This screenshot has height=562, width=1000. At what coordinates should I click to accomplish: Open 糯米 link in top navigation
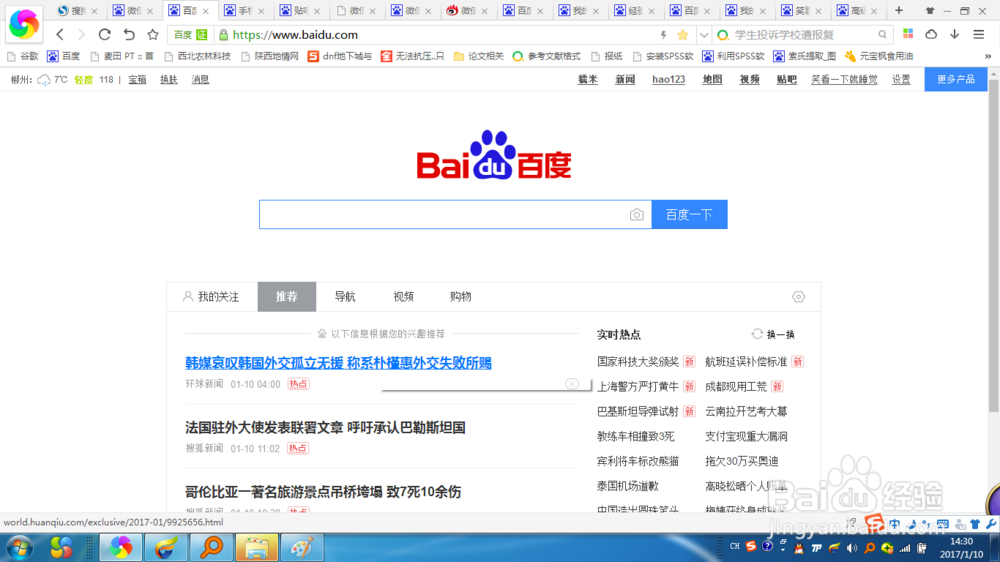point(587,80)
